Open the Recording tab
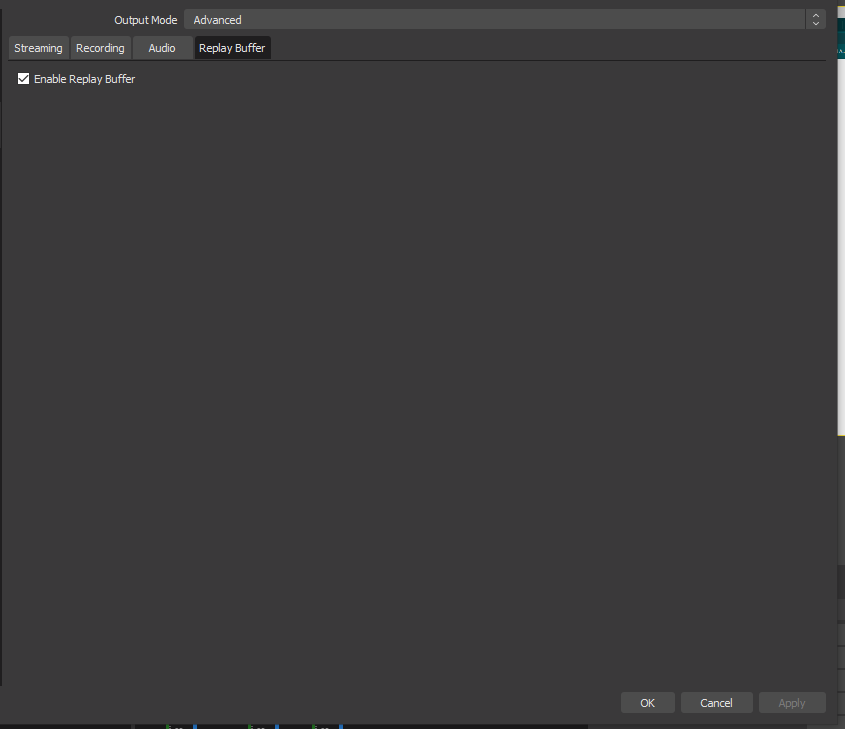 [100, 47]
